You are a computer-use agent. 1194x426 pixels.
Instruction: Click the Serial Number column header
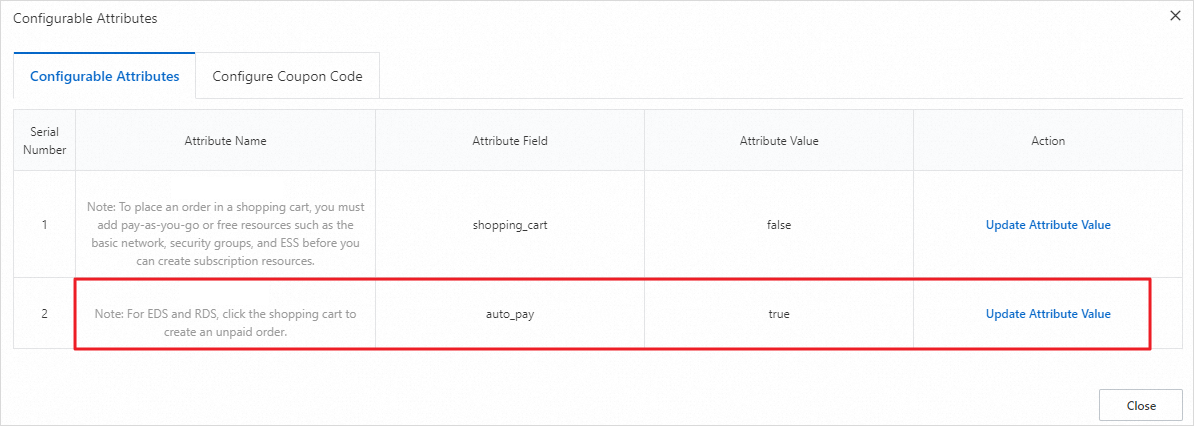click(44, 141)
